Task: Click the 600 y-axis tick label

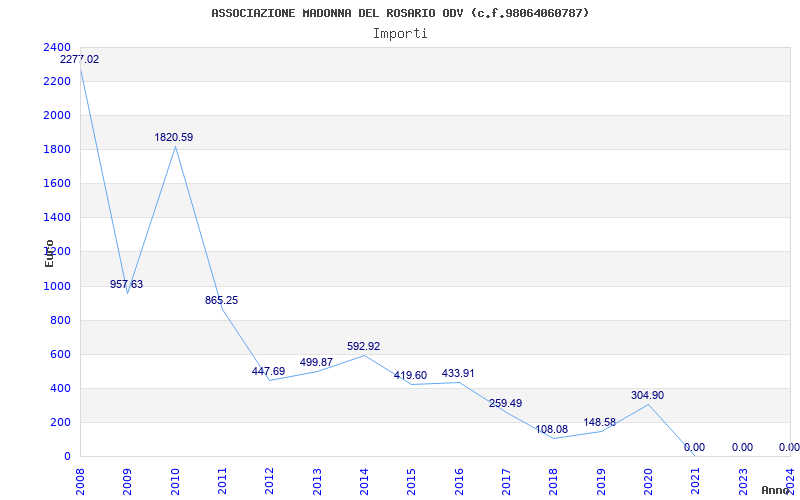Action: pos(60,355)
